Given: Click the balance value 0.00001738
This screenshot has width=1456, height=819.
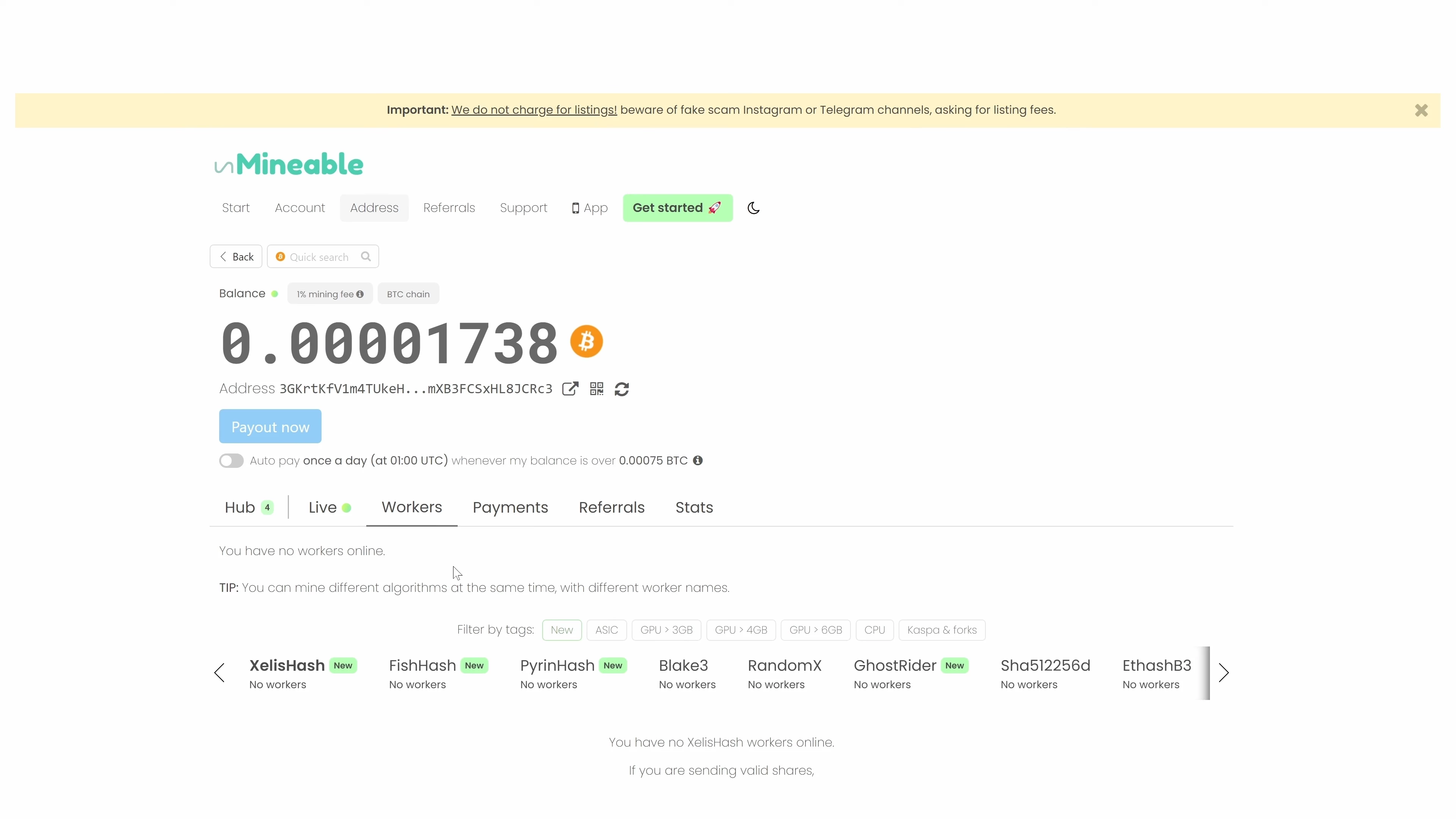Looking at the screenshot, I should click(x=389, y=342).
